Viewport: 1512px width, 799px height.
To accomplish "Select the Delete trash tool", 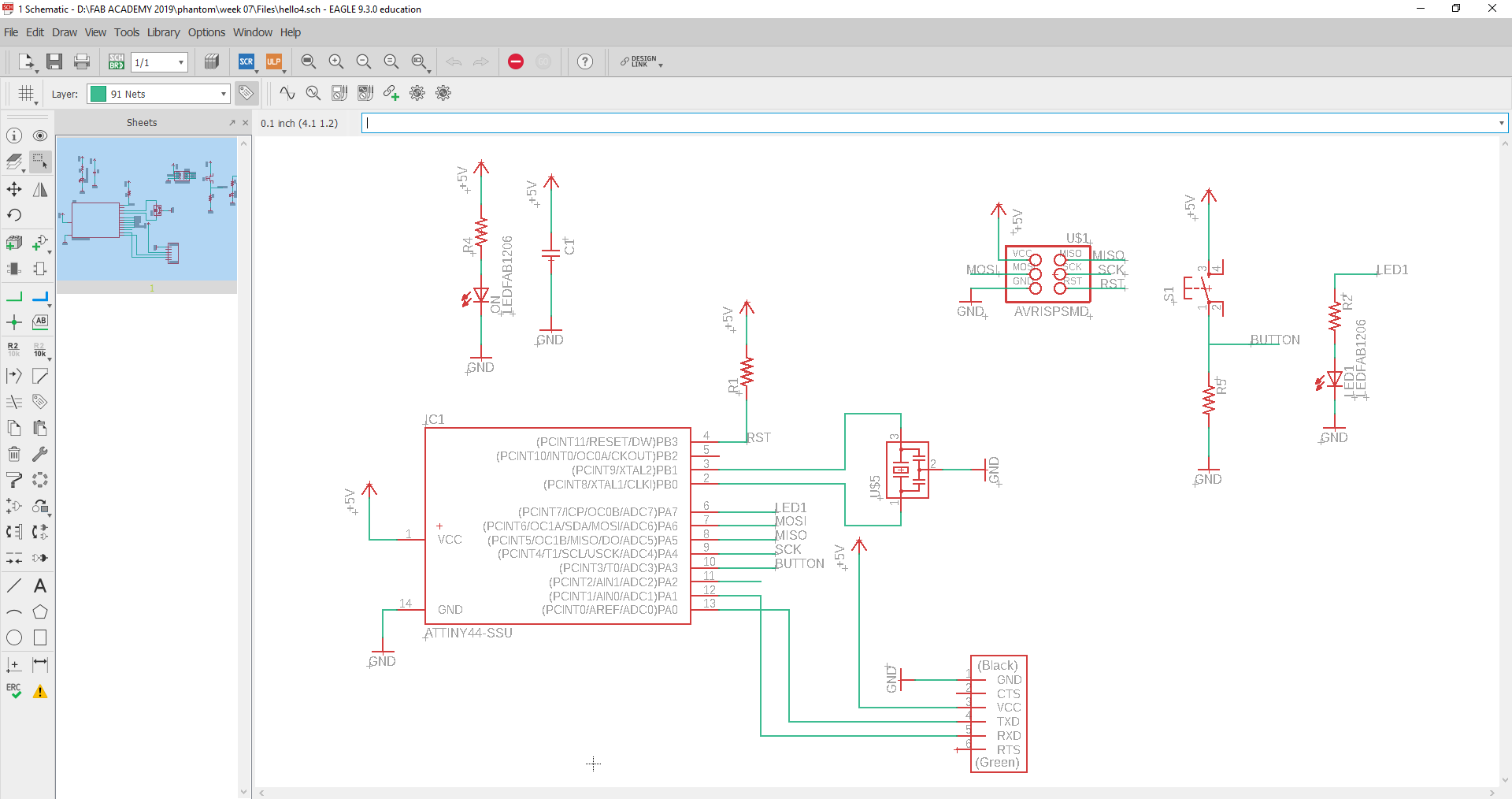I will pos(14,454).
